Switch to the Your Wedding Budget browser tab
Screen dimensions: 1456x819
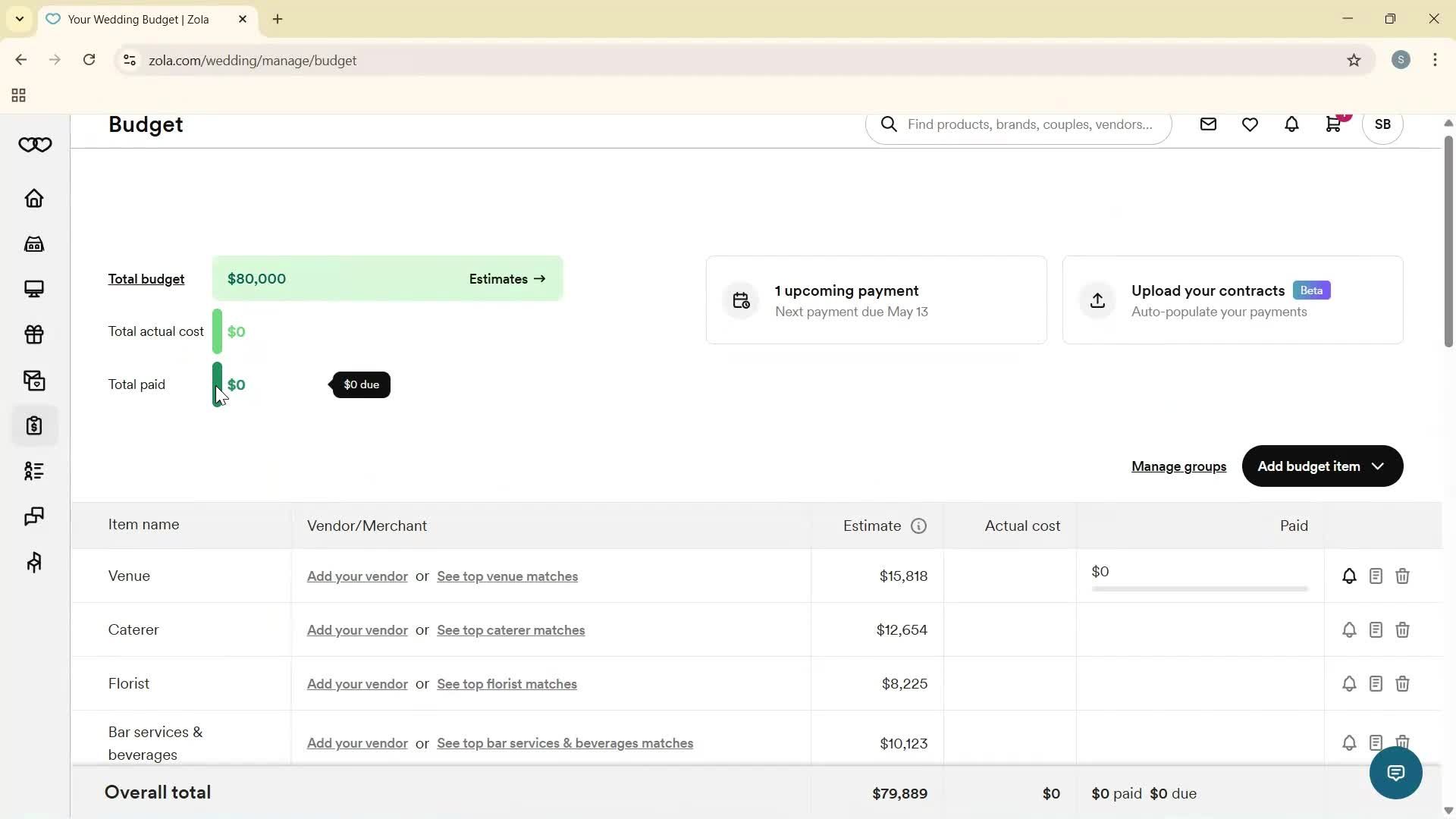point(136,19)
